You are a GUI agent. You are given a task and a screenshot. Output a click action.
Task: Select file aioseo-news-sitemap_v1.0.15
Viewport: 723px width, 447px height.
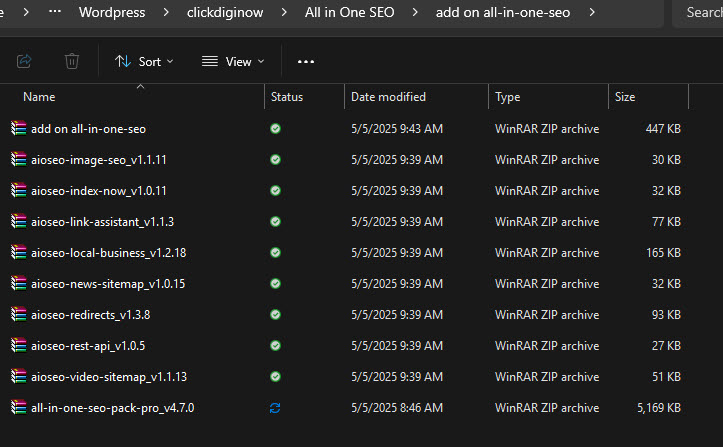point(108,284)
